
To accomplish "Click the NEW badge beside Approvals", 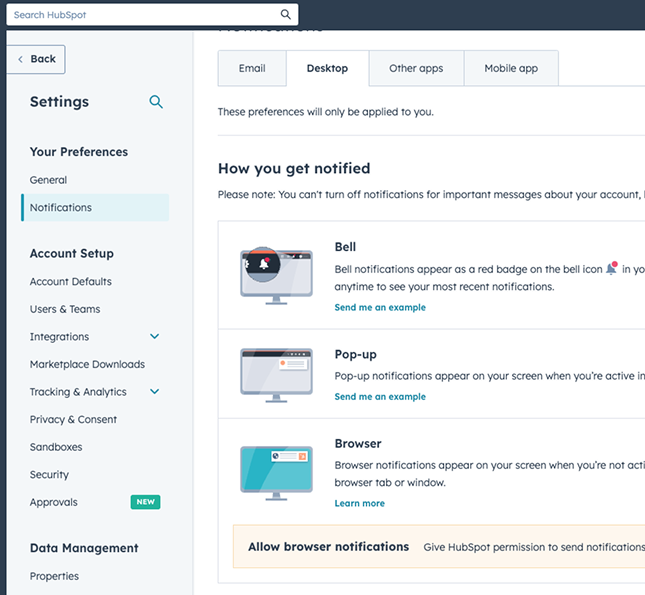I will tap(146, 502).
